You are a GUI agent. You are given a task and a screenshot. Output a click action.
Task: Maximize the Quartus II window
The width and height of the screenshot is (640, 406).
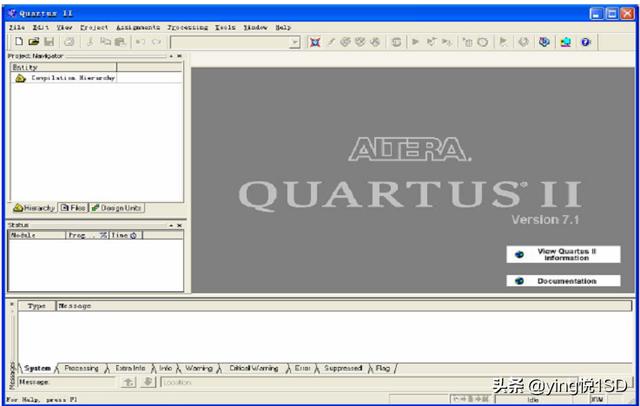(612, 14)
